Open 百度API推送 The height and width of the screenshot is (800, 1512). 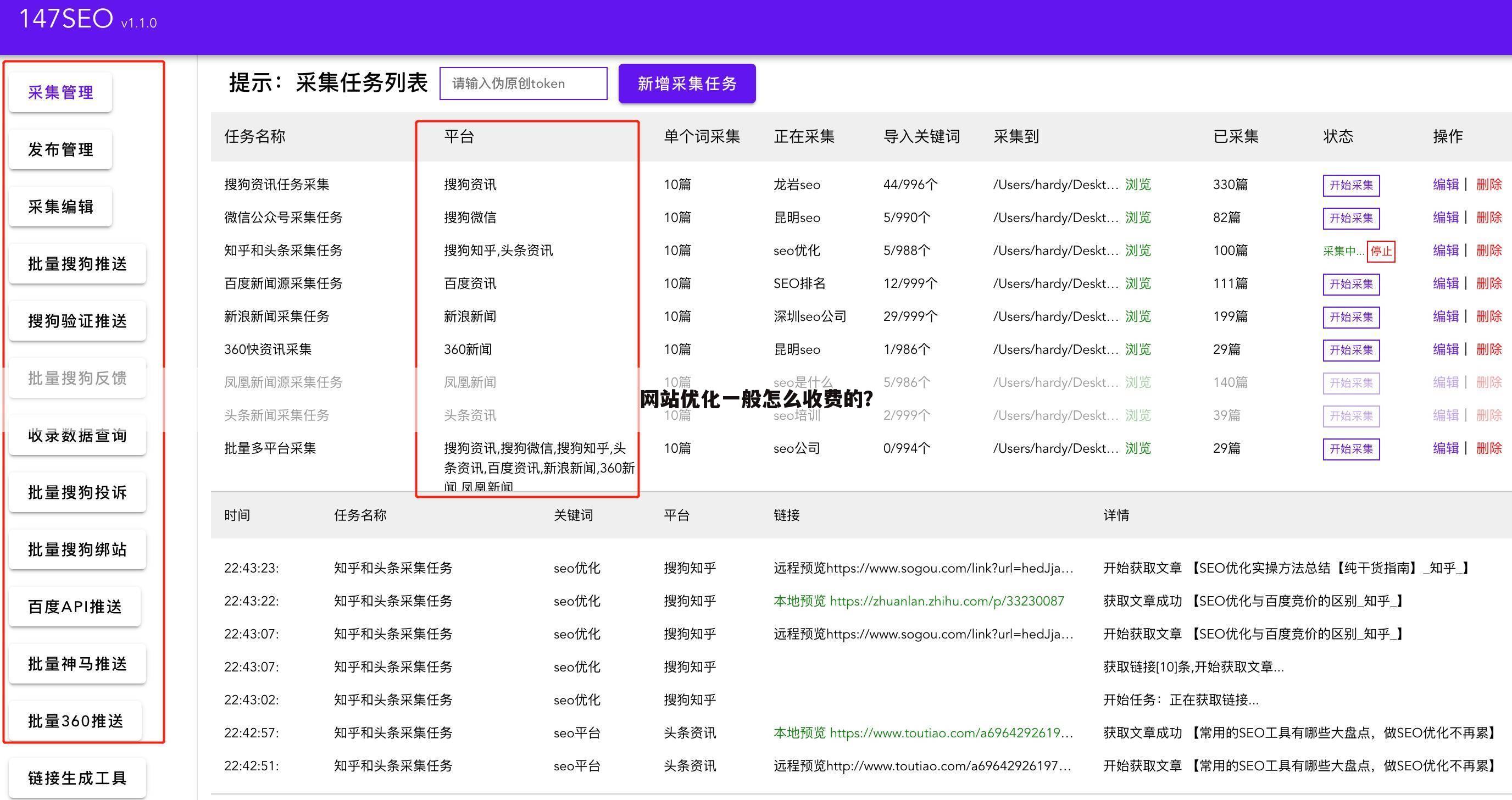coord(75,606)
